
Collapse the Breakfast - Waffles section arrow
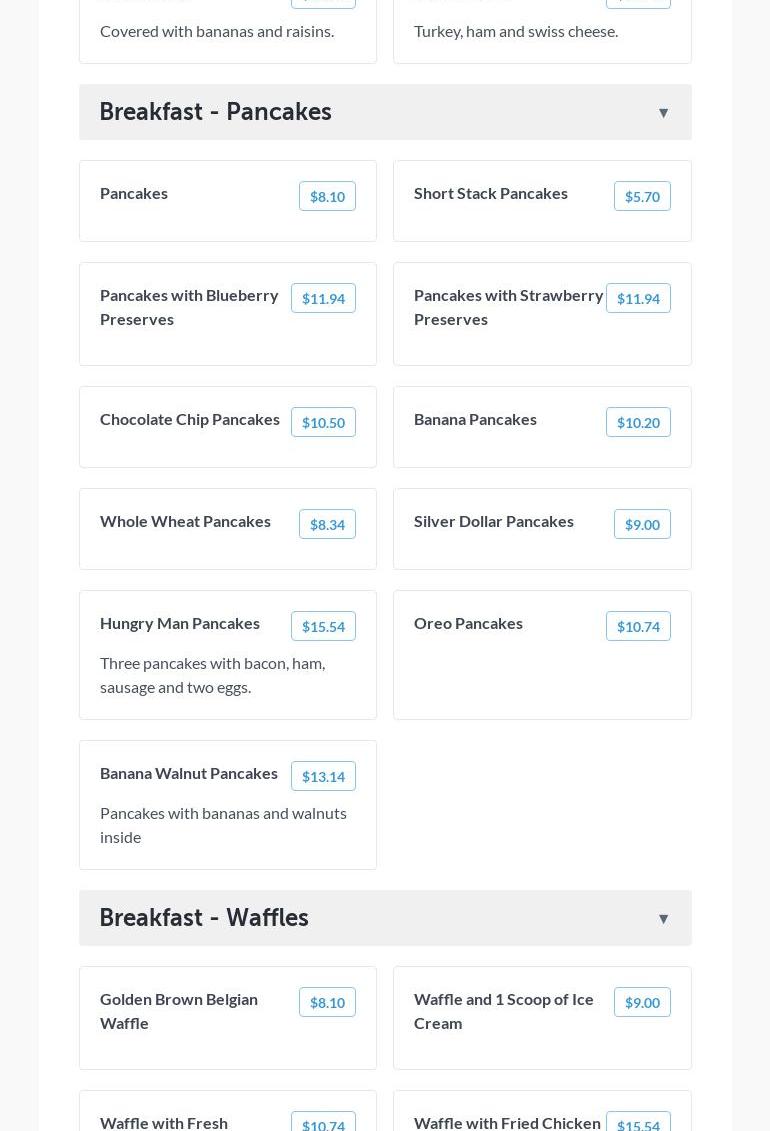point(663,919)
